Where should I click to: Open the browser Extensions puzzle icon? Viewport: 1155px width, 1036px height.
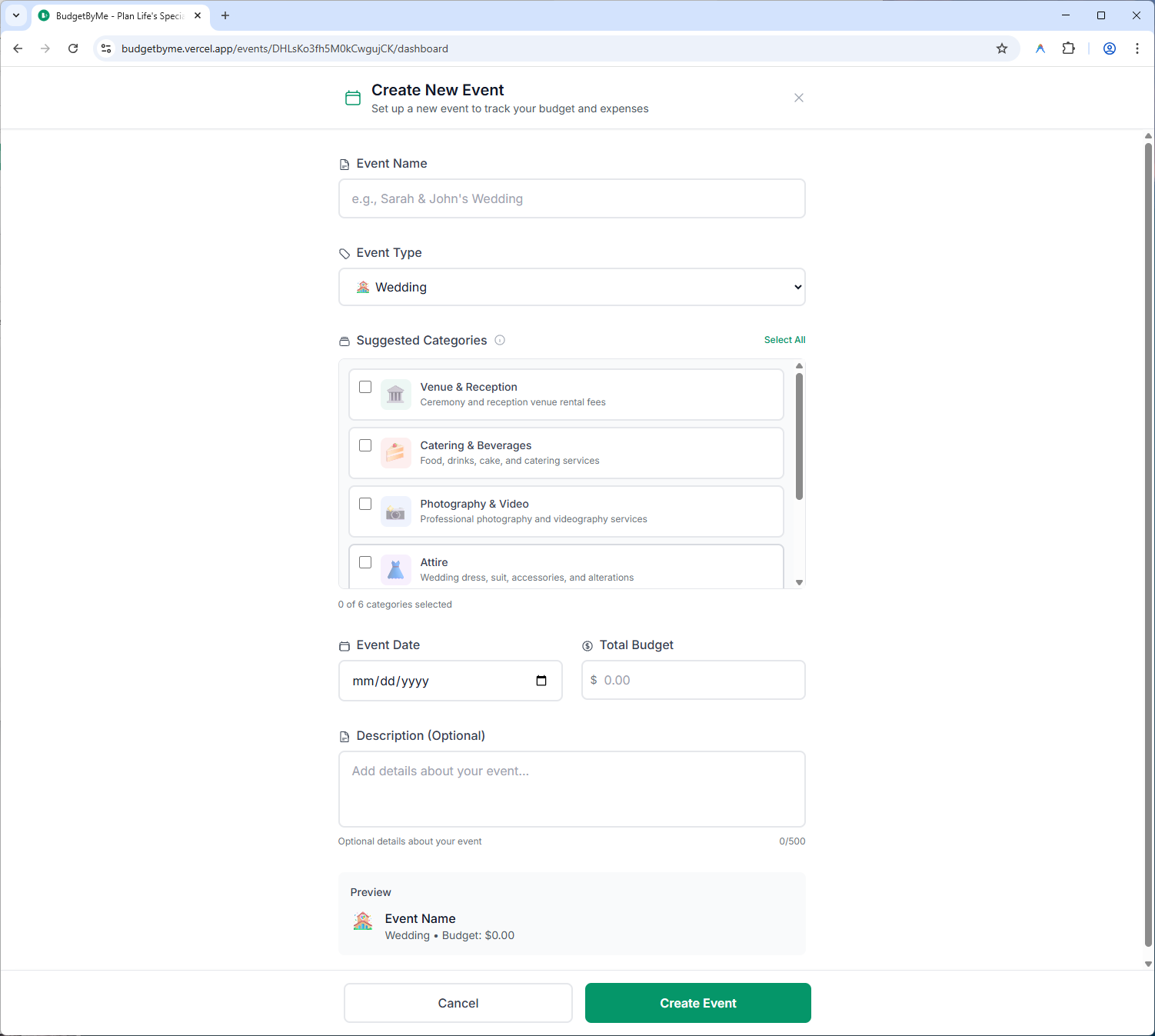[1068, 48]
